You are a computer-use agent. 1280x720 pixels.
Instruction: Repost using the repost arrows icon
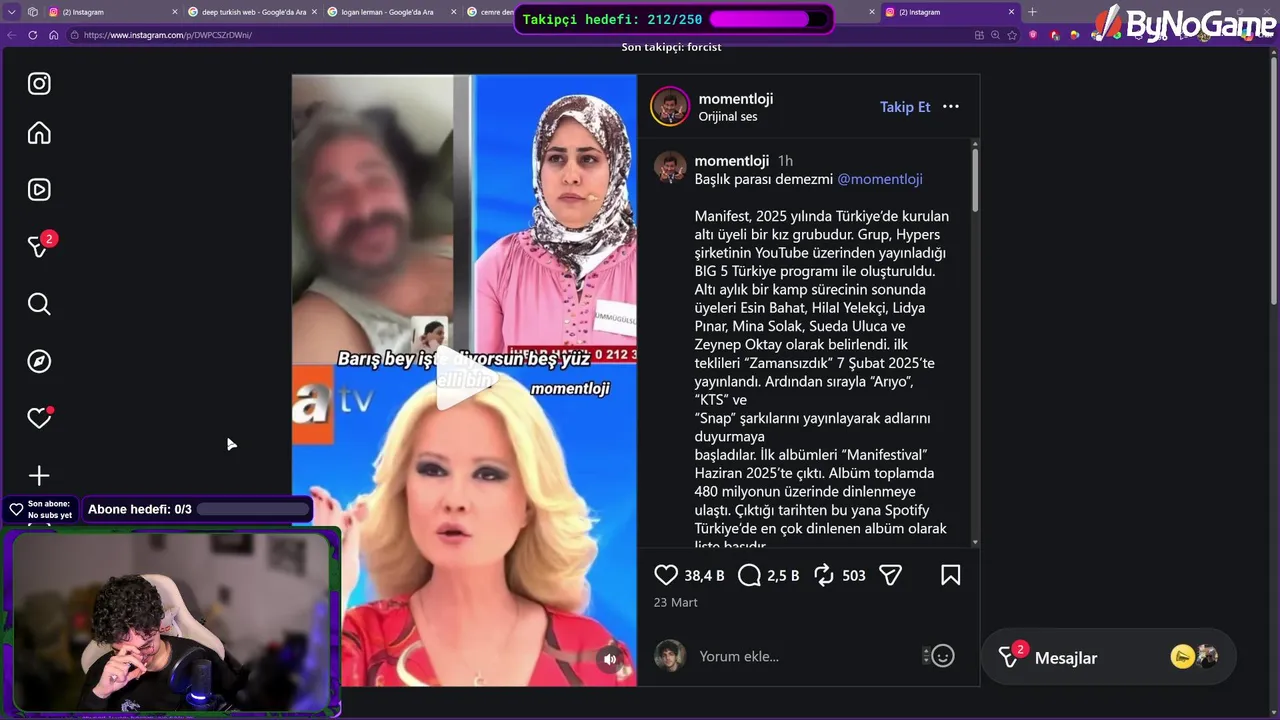(824, 575)
